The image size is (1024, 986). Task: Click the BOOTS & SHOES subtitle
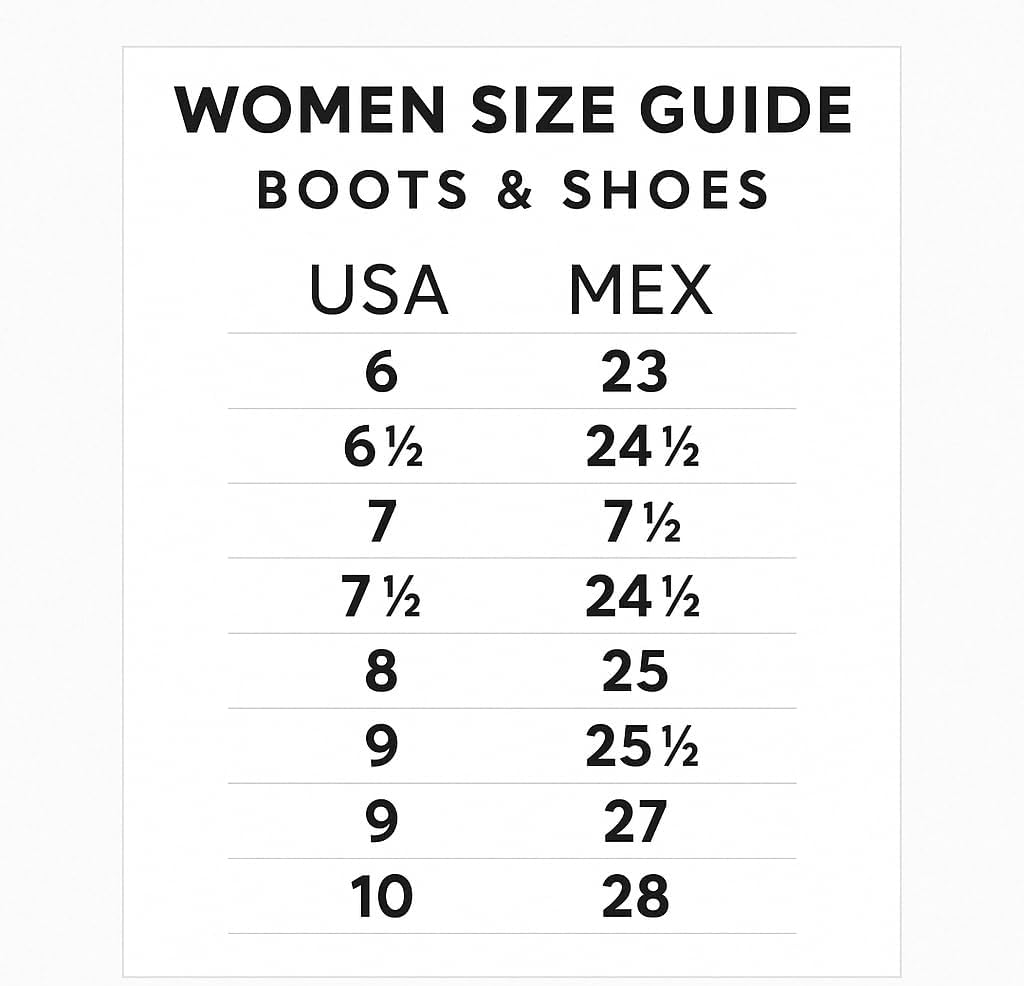coord(512,190)
